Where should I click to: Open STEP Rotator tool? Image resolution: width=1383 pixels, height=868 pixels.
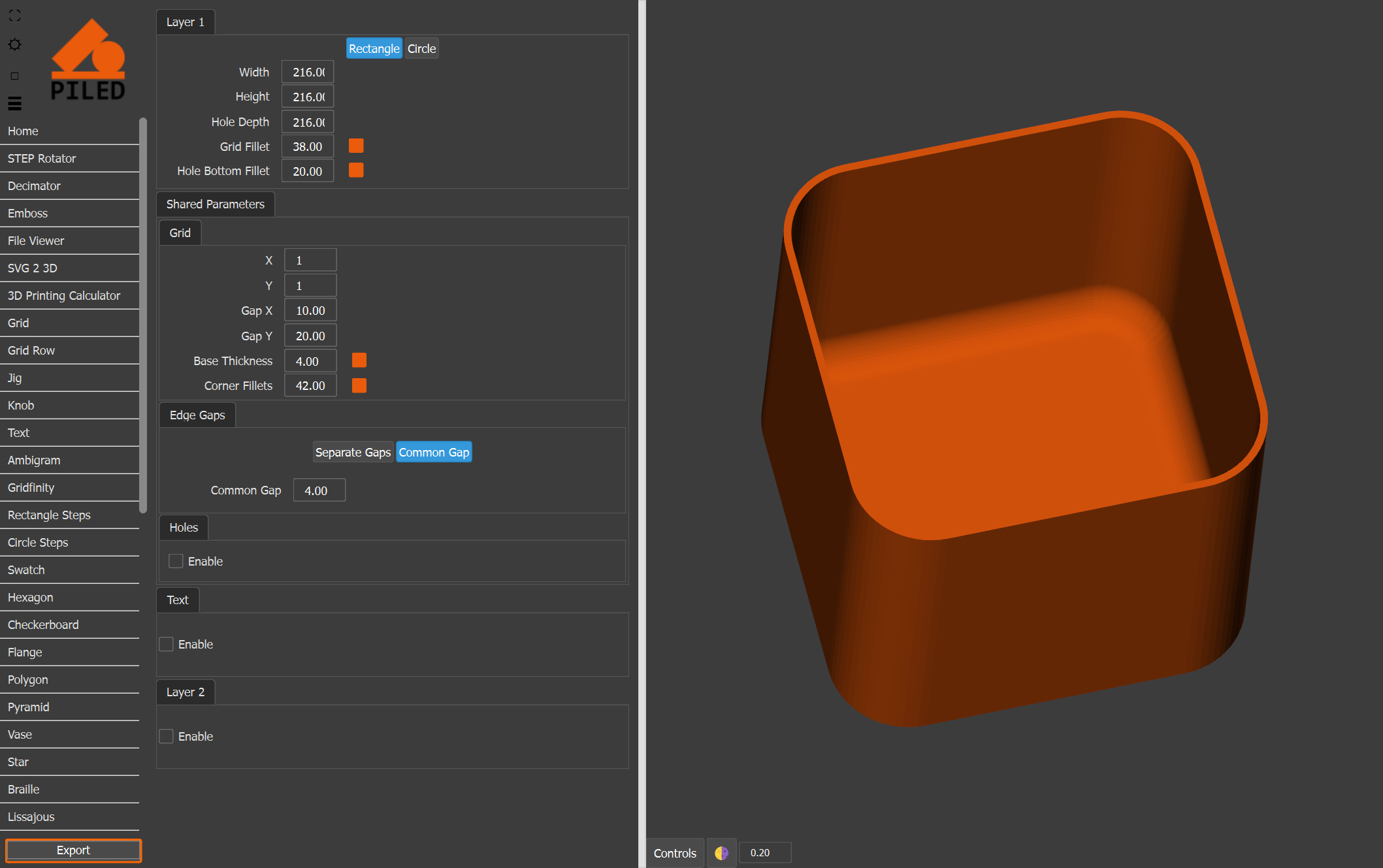[x=69, y=159]
